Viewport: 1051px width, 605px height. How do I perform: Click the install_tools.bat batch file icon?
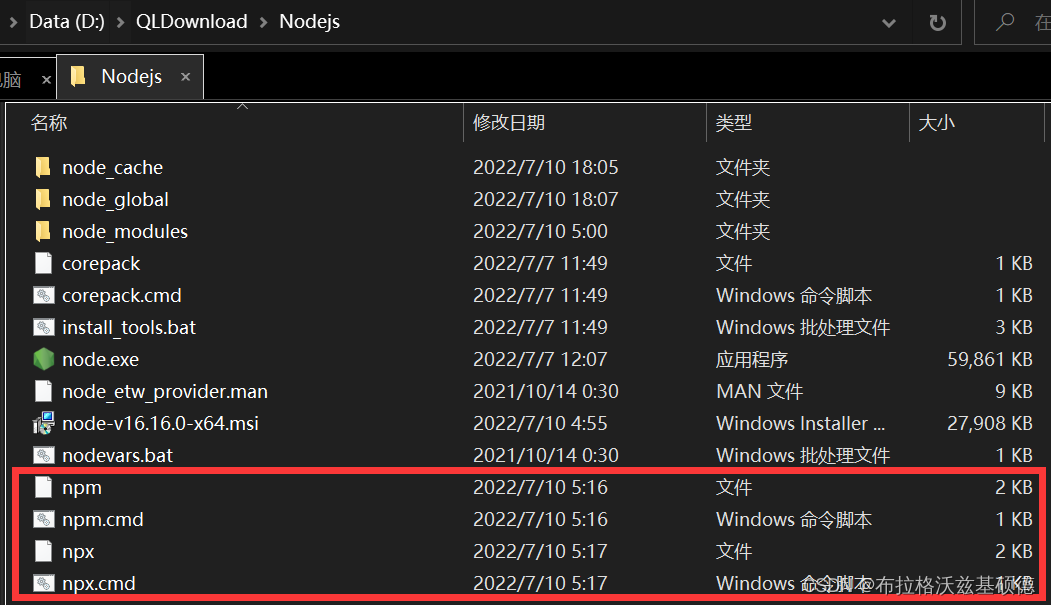pos(42,327)
